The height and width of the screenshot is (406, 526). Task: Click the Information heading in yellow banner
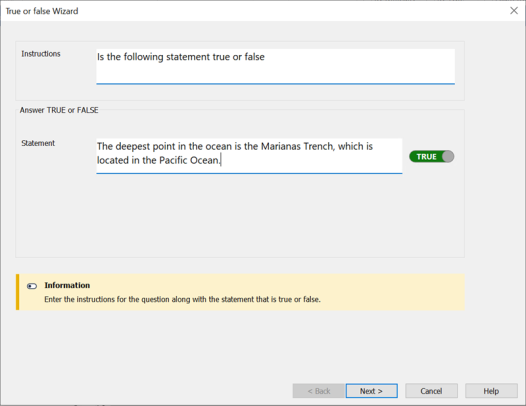coord(67,285)
